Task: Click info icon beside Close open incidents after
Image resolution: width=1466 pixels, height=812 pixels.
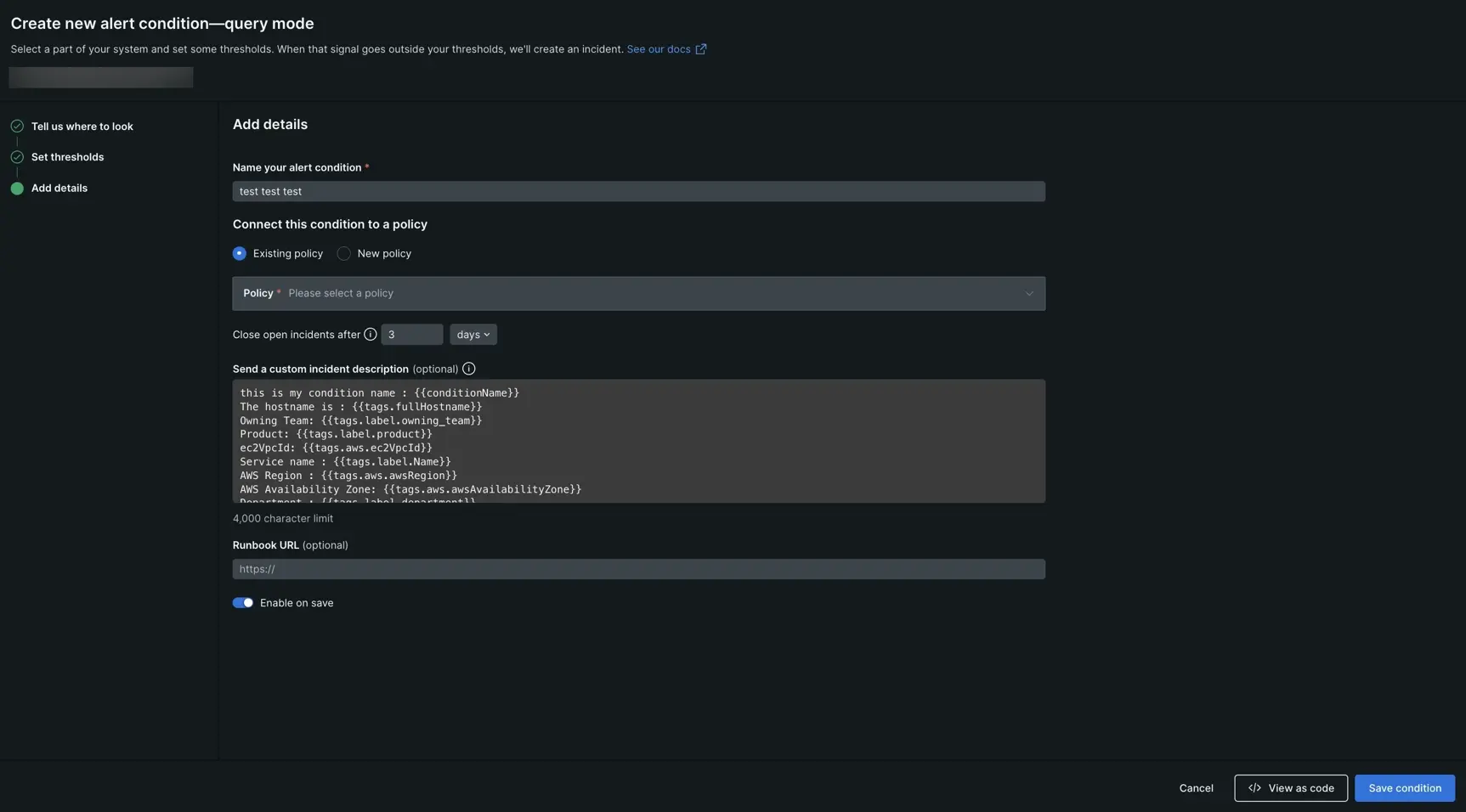Action: coord(371,335)
